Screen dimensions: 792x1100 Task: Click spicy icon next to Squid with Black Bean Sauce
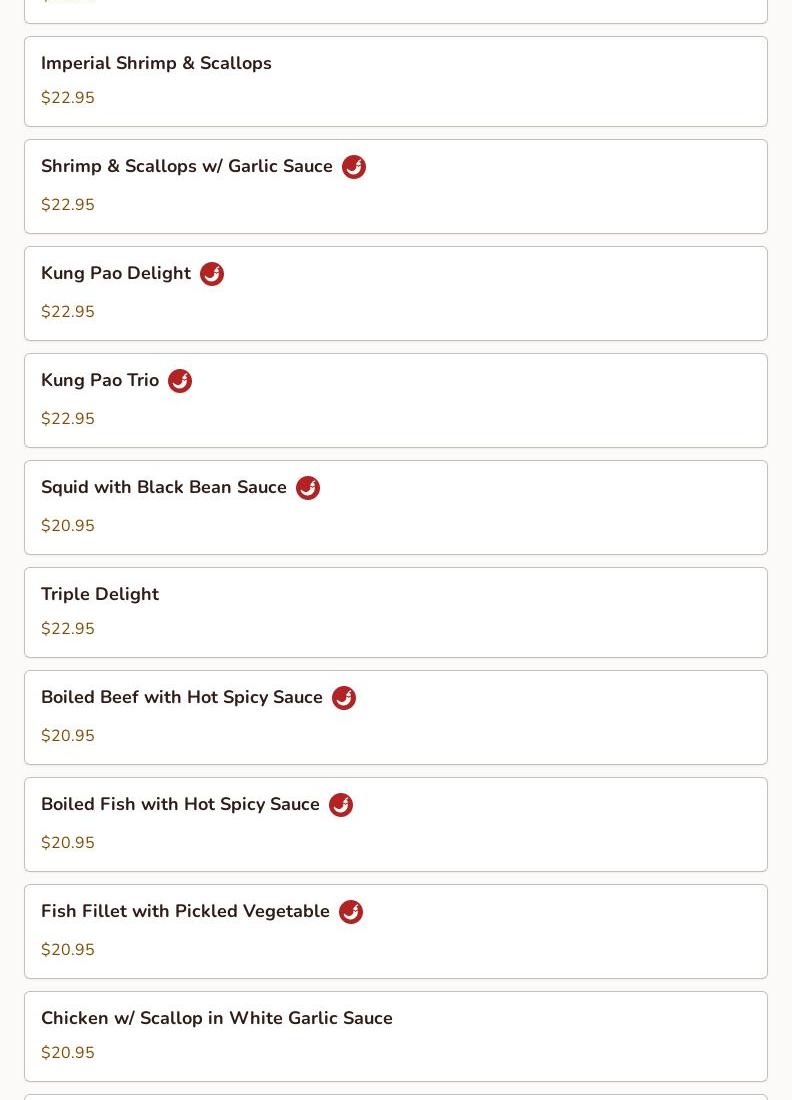[x=308, y=488]
